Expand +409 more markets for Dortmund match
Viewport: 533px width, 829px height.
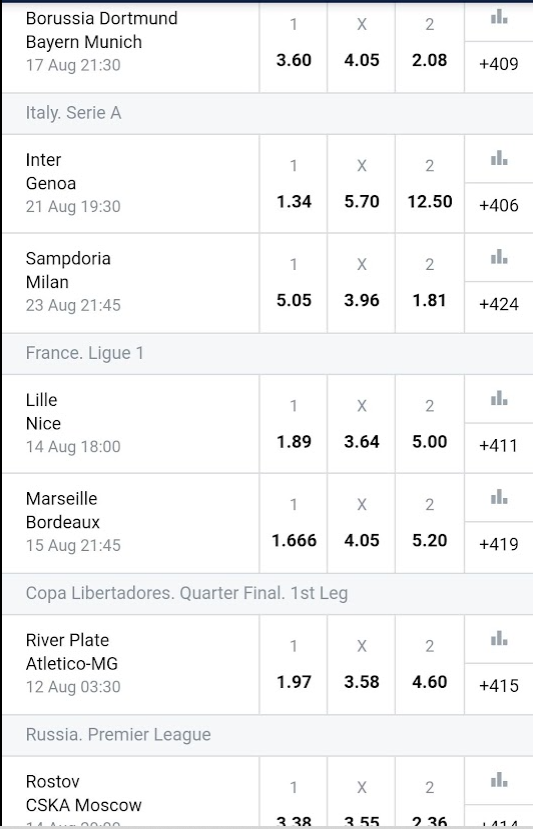(x=499, y=65)
